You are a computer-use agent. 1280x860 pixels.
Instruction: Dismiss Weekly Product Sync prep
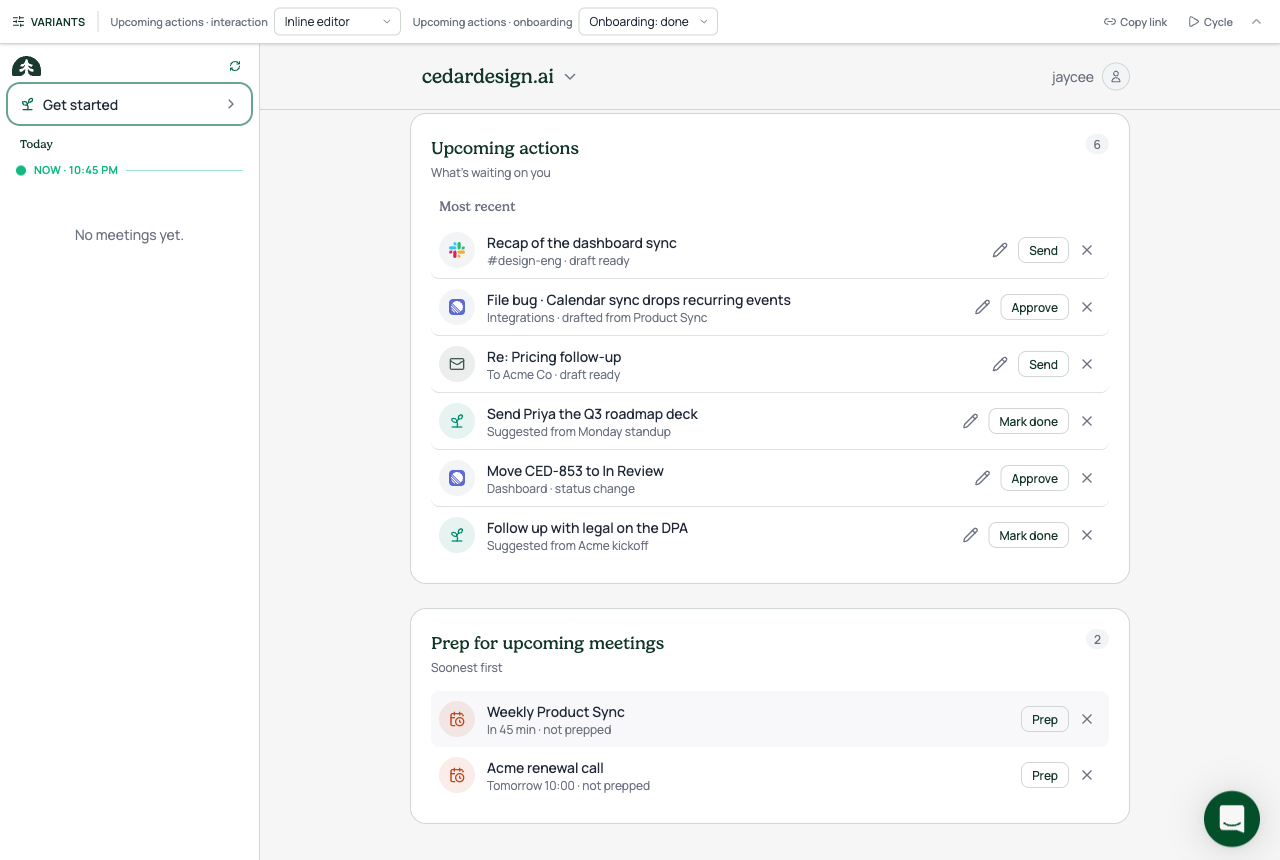[x=1087, y=719]
